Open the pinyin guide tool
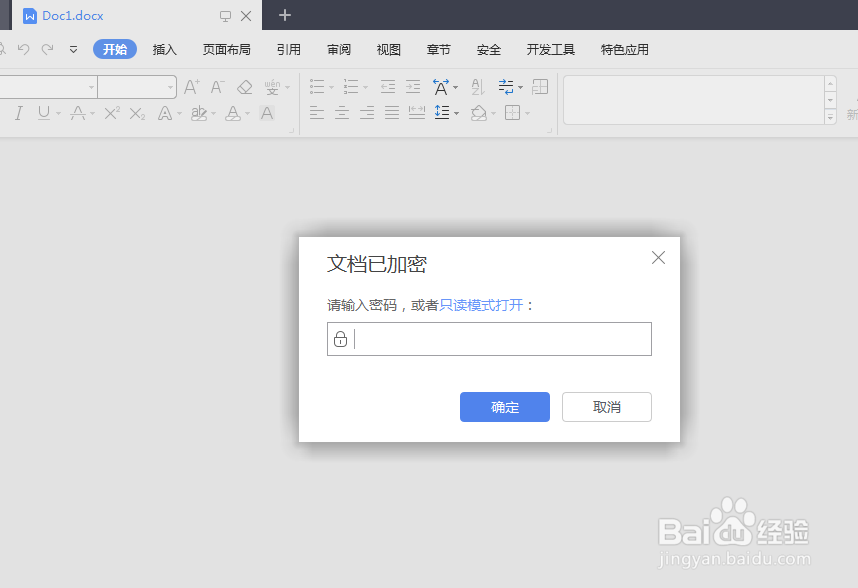The image size is (858, 588). (x=273, y=87)
